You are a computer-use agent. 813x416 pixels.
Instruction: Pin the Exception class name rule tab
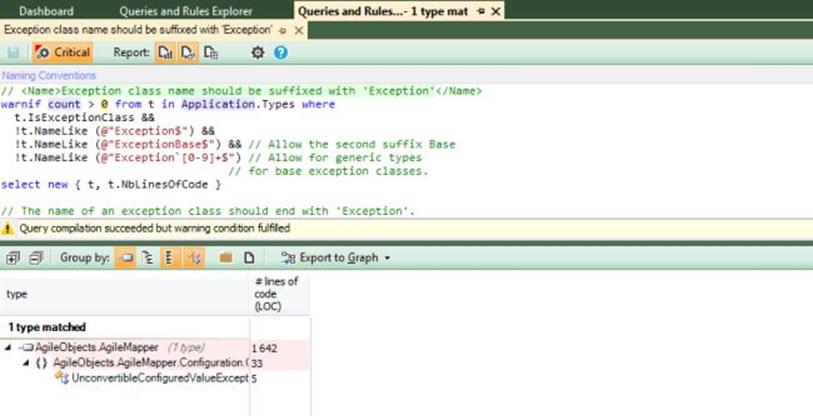[283, 31]
